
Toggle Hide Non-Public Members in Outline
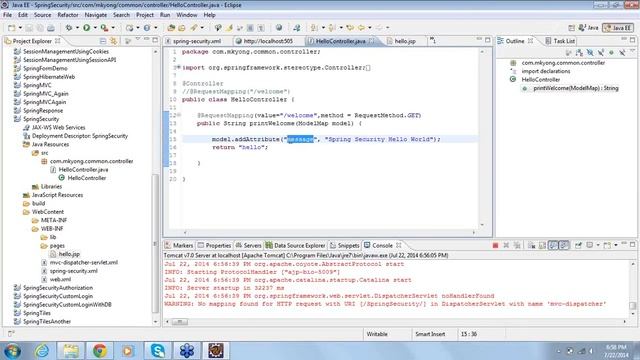click(611, 53)
